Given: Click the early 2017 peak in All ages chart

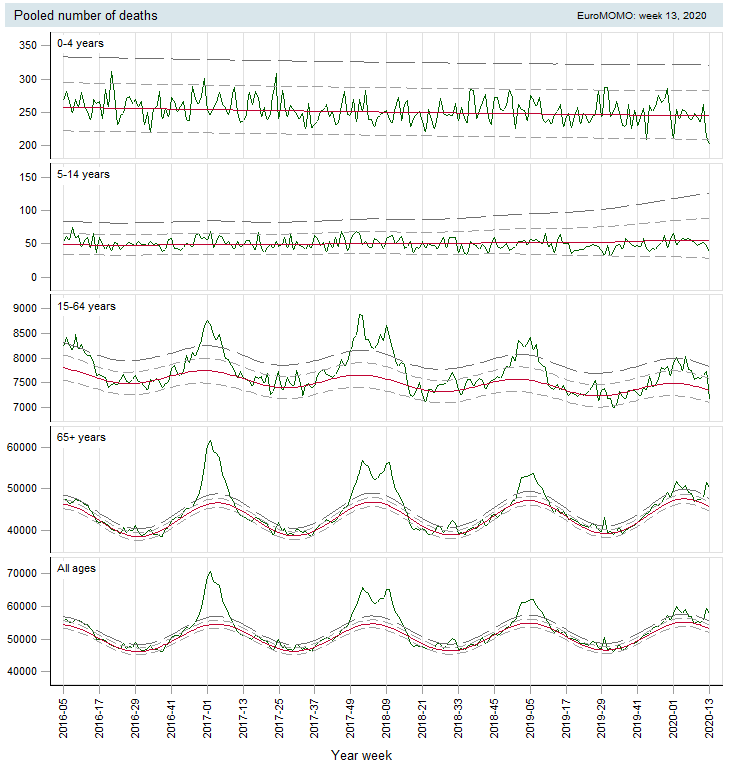Looking at the screenshot, I should [210, 573].
